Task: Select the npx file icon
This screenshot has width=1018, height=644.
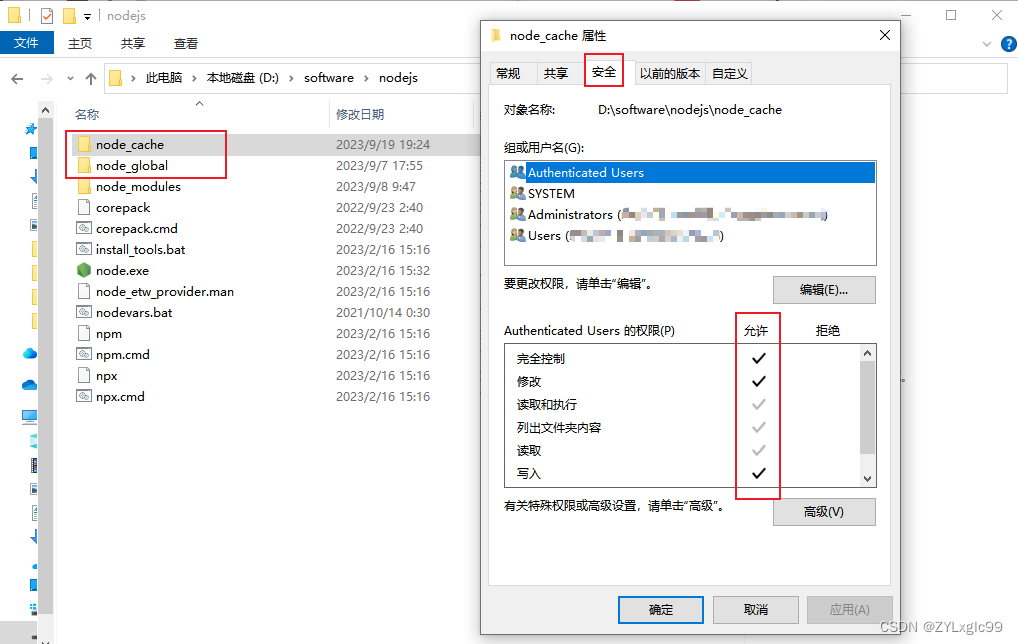Action: [84, 375]
